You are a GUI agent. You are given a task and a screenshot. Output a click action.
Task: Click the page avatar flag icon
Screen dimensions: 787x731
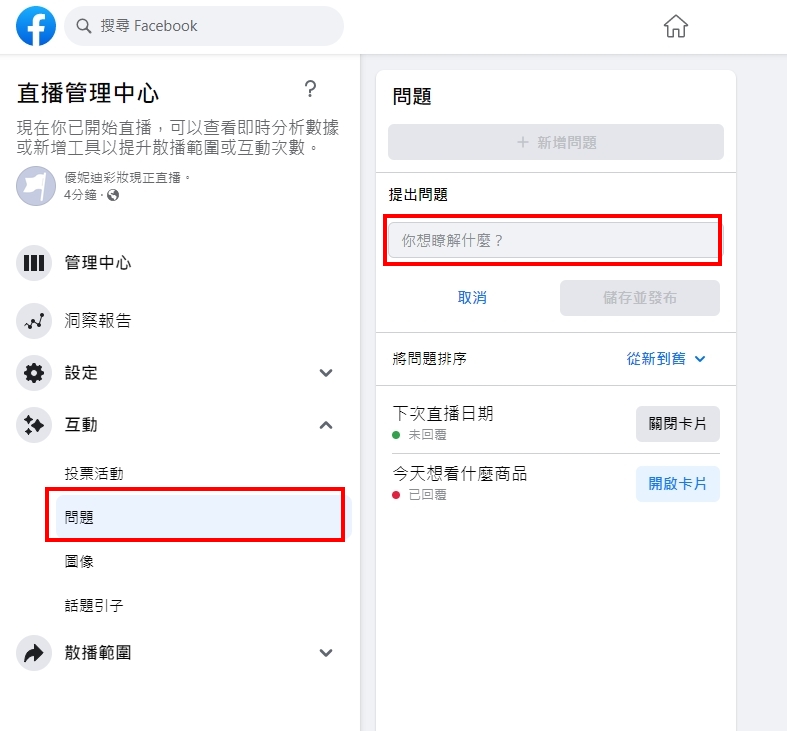pos(36,185)
